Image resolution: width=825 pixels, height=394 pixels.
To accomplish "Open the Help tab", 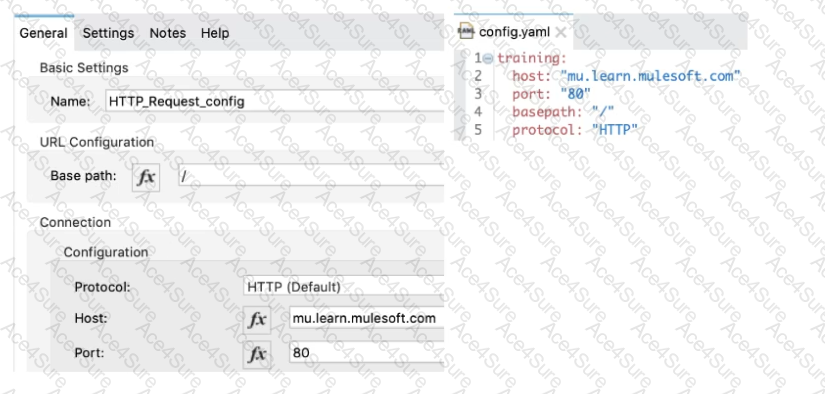I will [215, 33].
